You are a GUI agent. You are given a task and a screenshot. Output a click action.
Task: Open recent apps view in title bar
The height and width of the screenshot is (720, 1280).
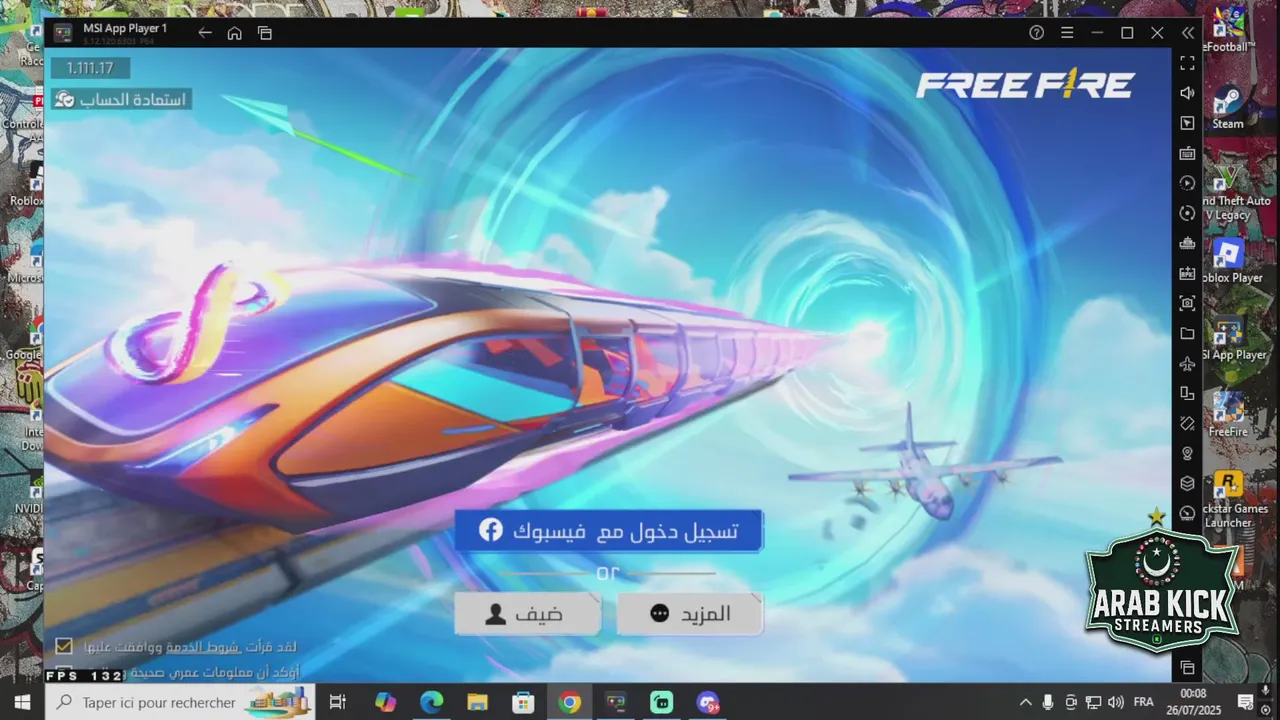click(265, 33)
